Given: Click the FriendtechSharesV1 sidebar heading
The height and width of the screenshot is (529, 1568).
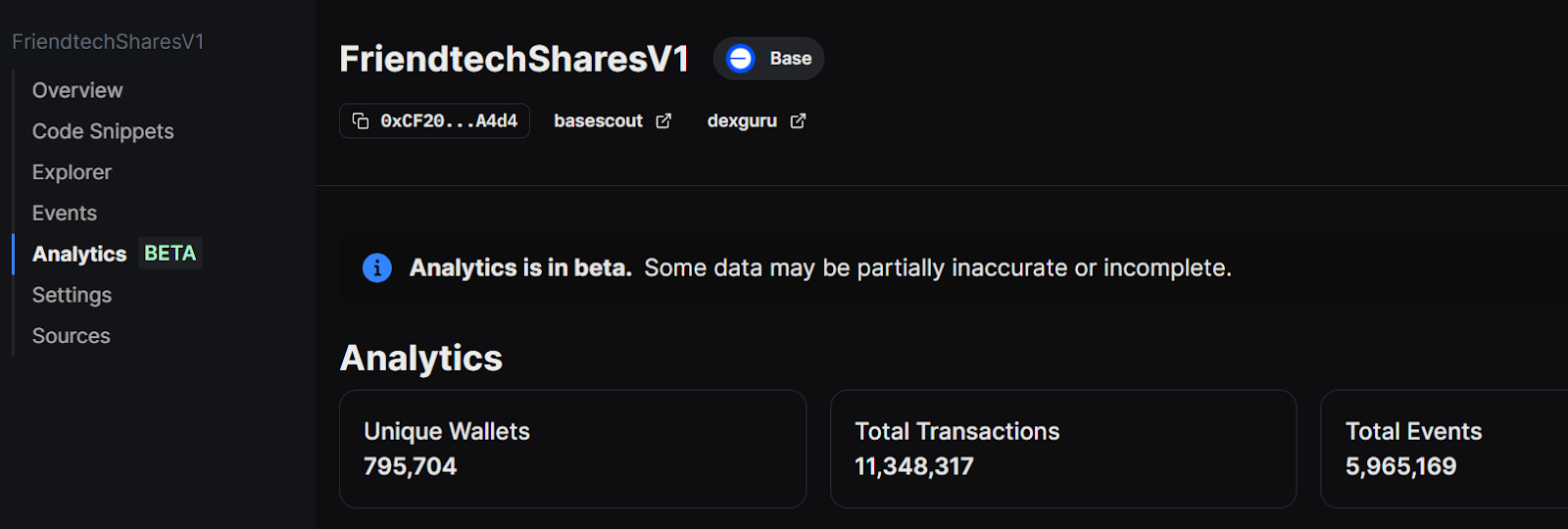Looking at the screenshot, I should click(x=108, y=41).
